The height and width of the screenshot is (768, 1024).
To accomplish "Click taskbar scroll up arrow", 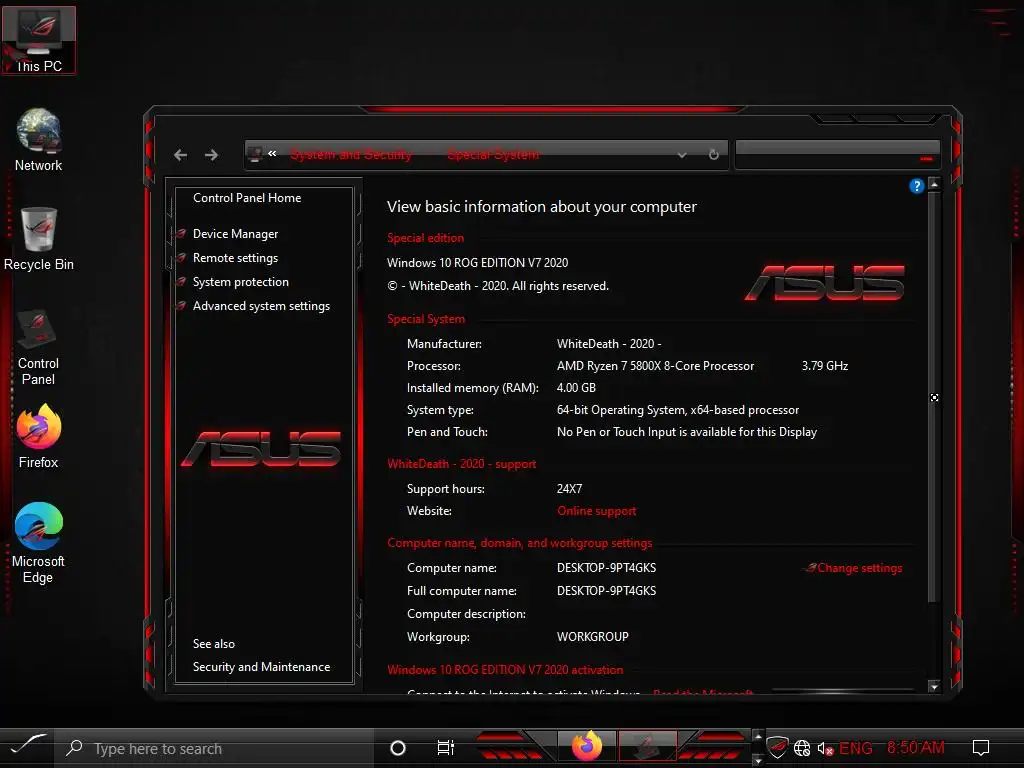I will [x=758, y=736].
